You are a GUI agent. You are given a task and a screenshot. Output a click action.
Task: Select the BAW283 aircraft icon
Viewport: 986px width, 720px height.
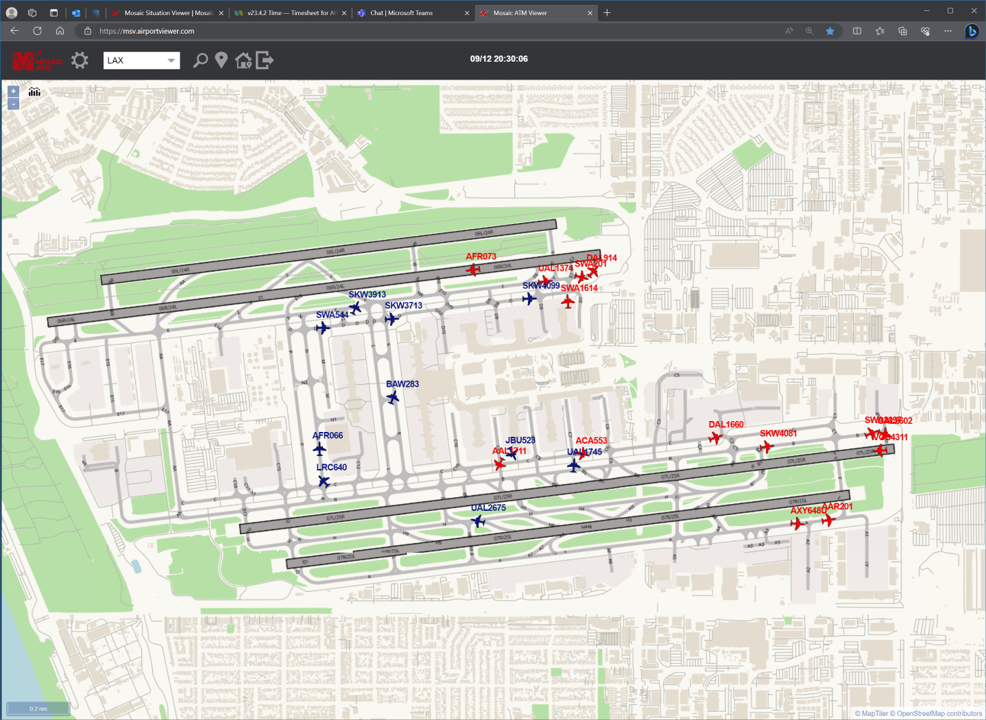point(393,397)
